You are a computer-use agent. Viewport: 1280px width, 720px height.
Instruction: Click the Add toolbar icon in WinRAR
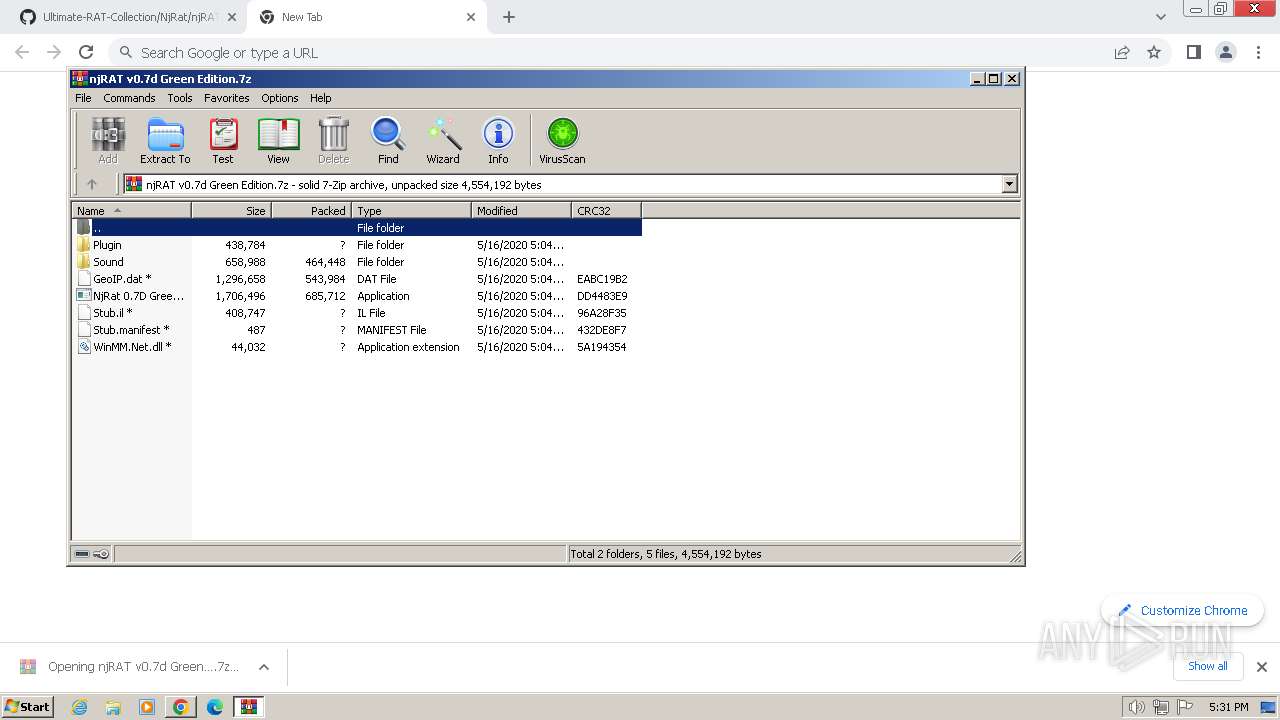point(108,140)
